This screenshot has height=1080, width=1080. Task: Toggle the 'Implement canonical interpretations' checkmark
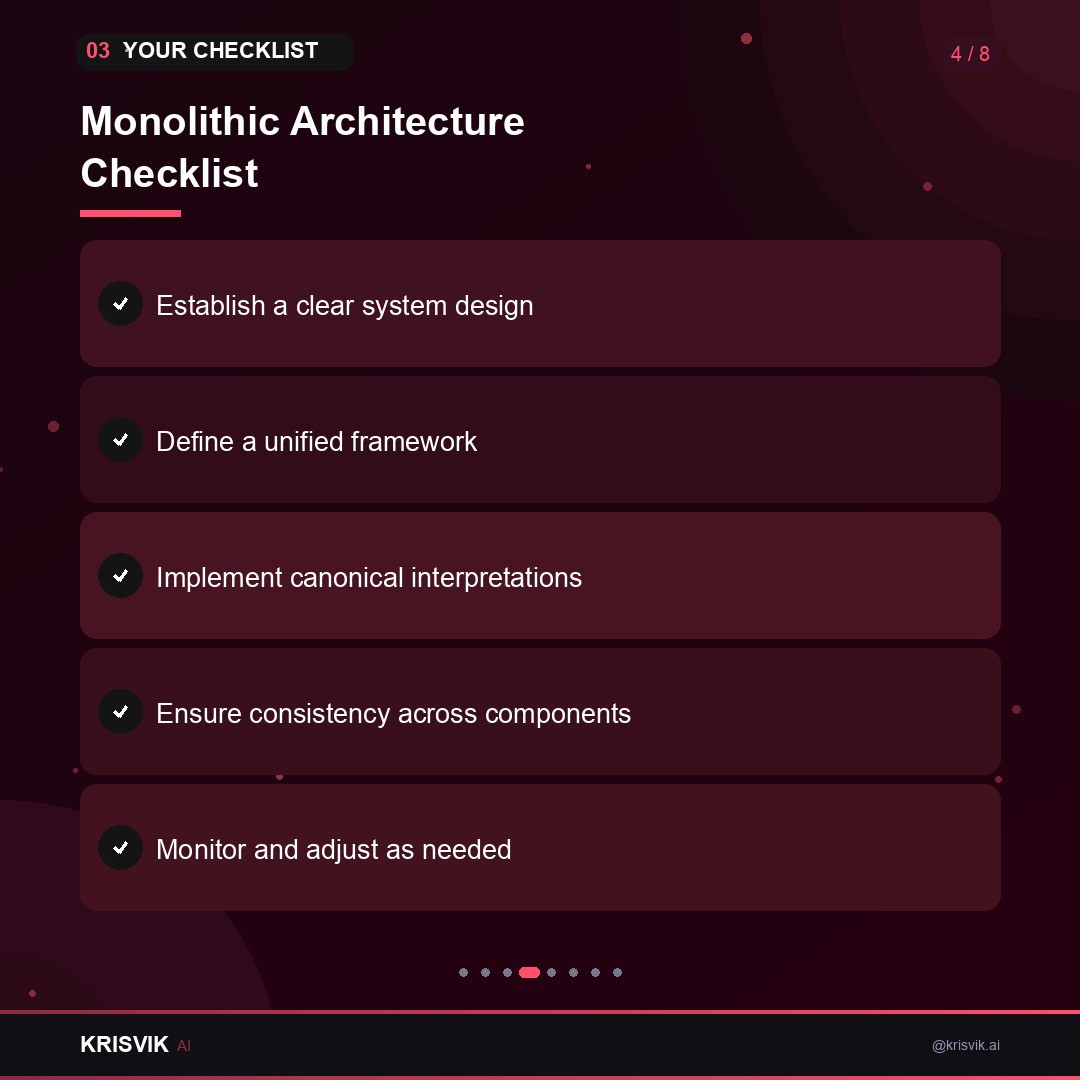click(121, 576)
